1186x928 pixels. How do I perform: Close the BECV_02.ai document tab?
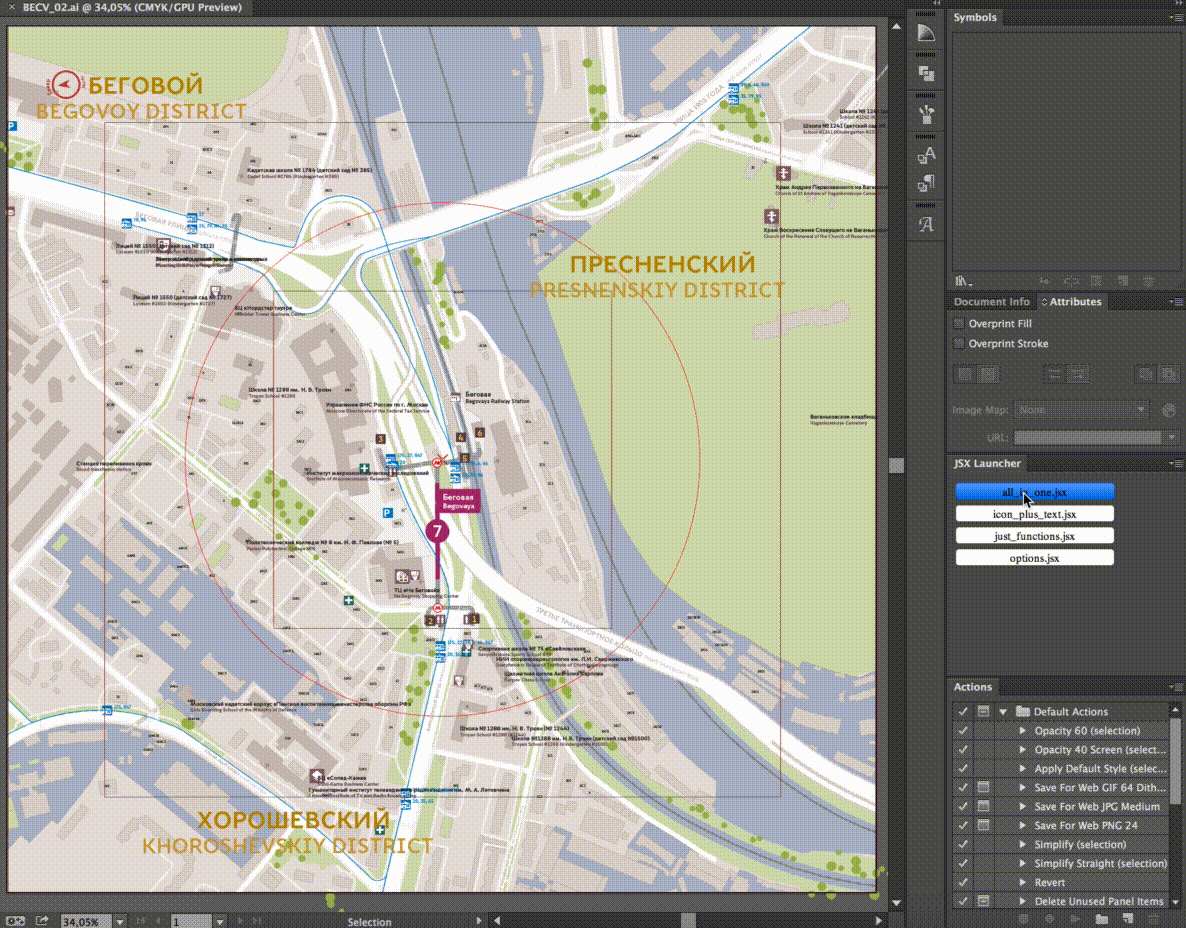coord(11,8)
